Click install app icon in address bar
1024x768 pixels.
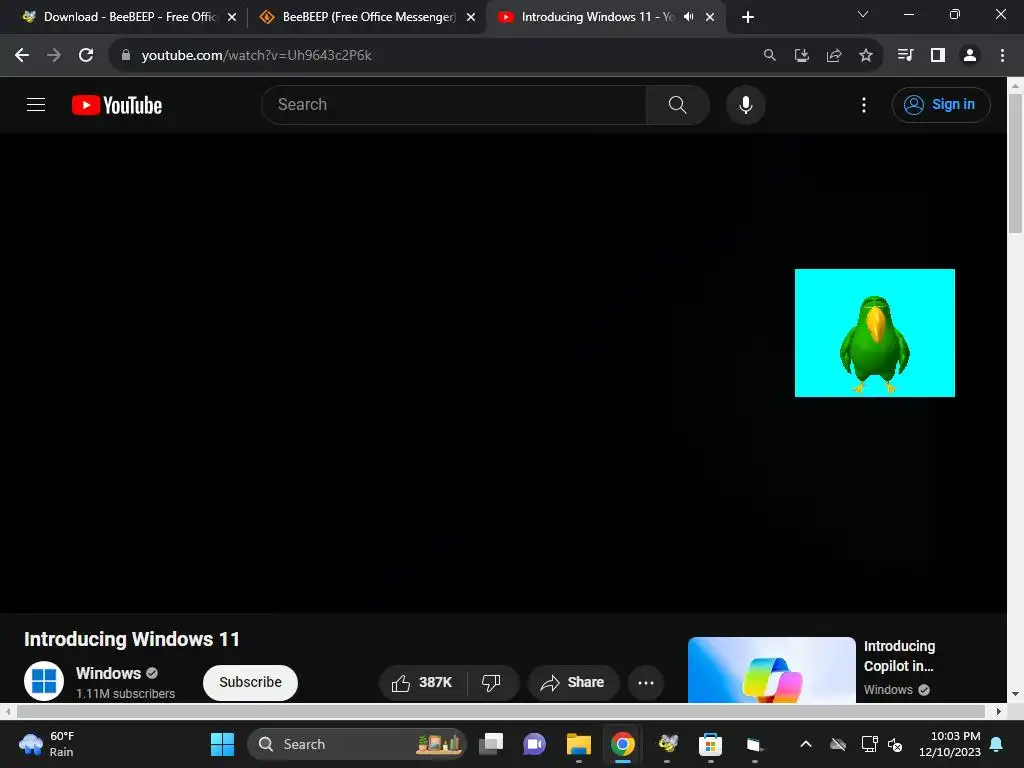click(802, 55)
